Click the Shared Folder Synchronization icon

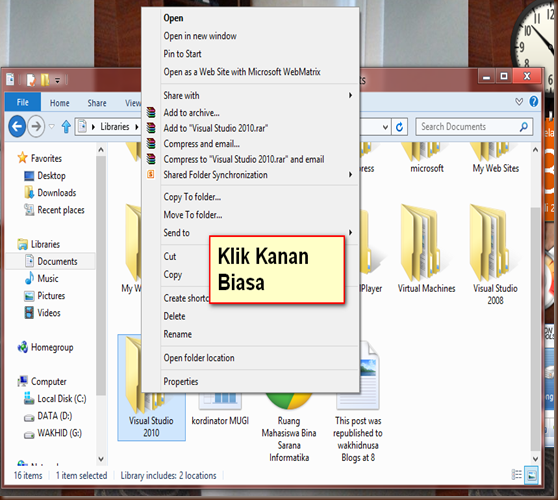[151, 174]
